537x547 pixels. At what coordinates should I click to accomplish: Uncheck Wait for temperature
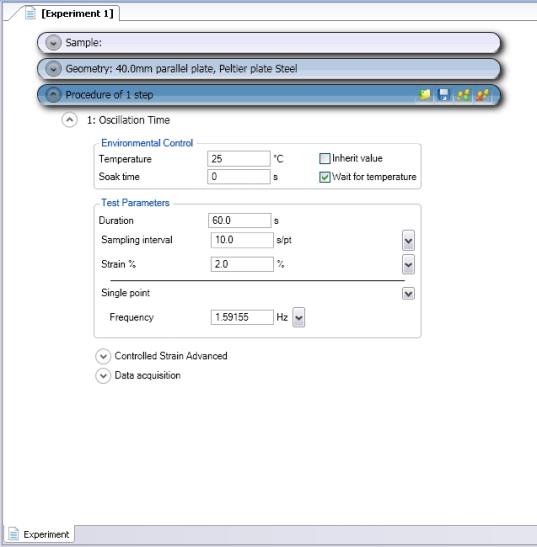coord(325,177)
